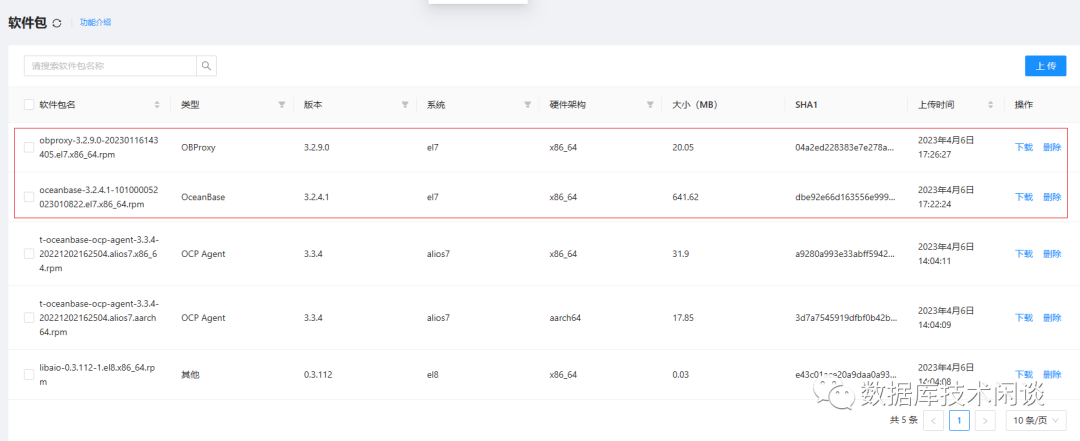Click the 641.62 size value
The image size is (1080, 441).
[x=685, y=197]
